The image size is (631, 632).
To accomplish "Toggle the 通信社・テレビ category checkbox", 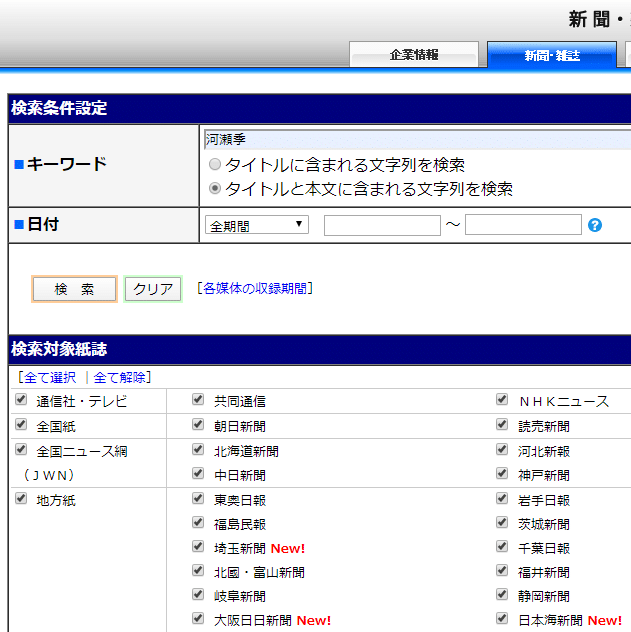I will pos(21,399).
